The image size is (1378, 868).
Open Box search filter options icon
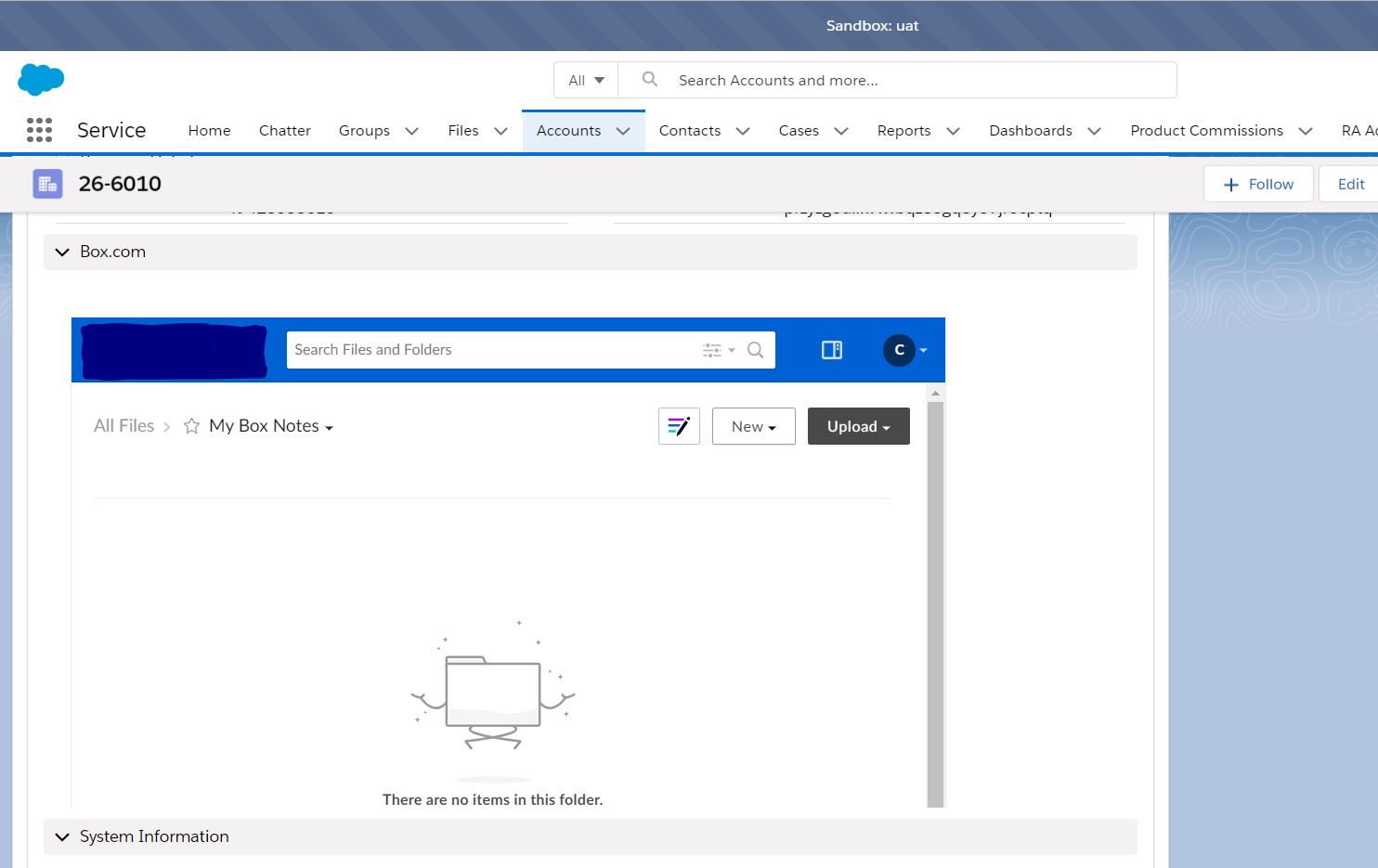point(717,350)
